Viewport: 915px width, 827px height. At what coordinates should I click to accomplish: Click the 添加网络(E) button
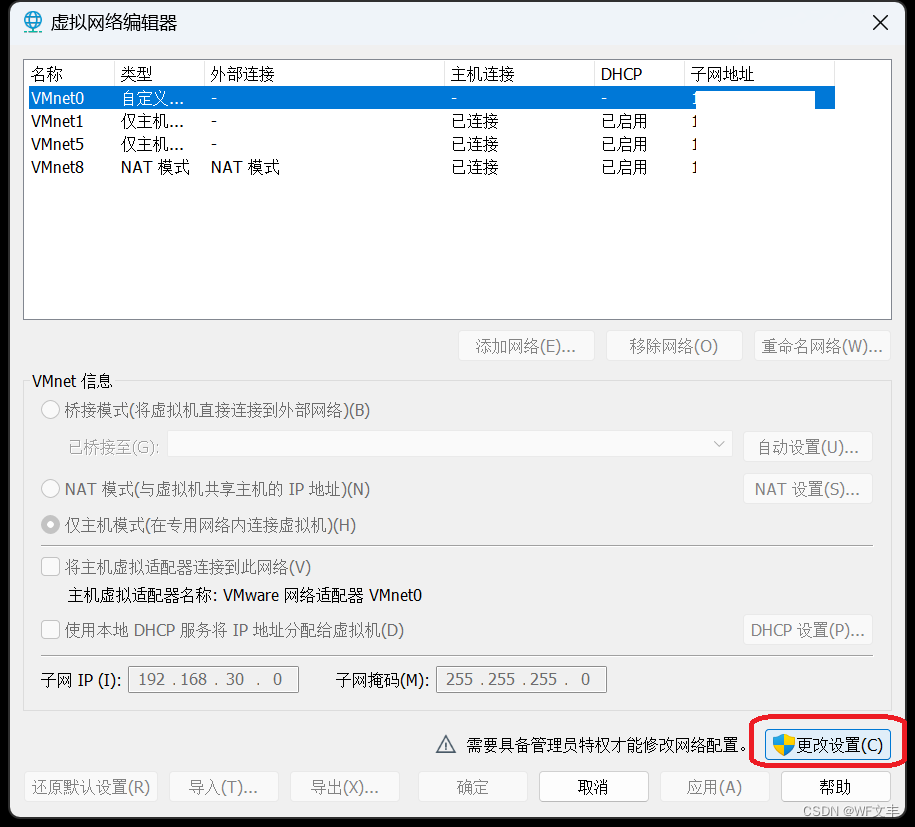point(526,345)
